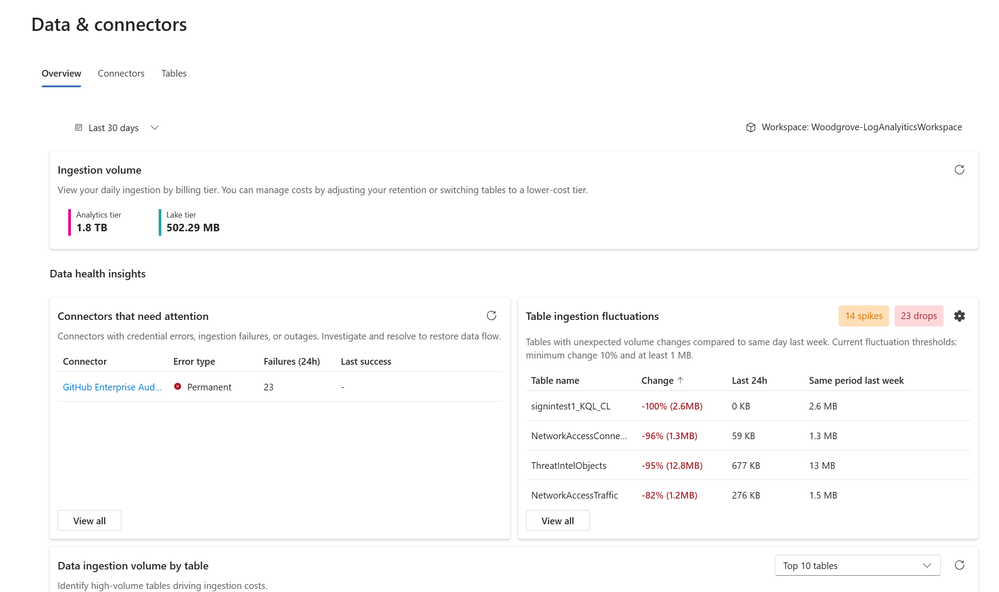Switch to the Overview tab
The width and height of the screenshot is (999, 592).
[x=61, y=73]
